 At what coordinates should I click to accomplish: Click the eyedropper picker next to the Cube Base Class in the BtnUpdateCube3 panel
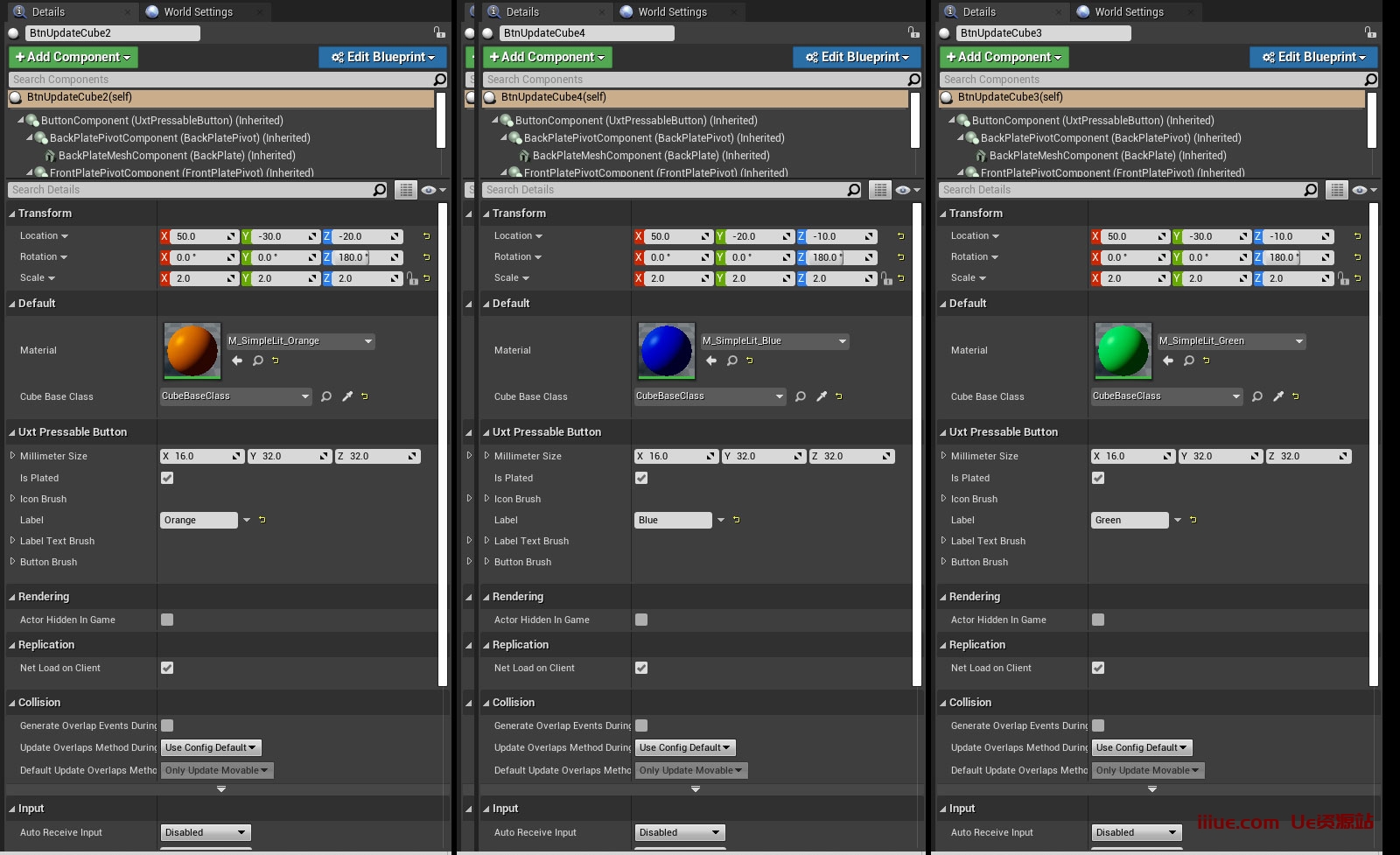pyautogui.click(x=1278, y=396)
